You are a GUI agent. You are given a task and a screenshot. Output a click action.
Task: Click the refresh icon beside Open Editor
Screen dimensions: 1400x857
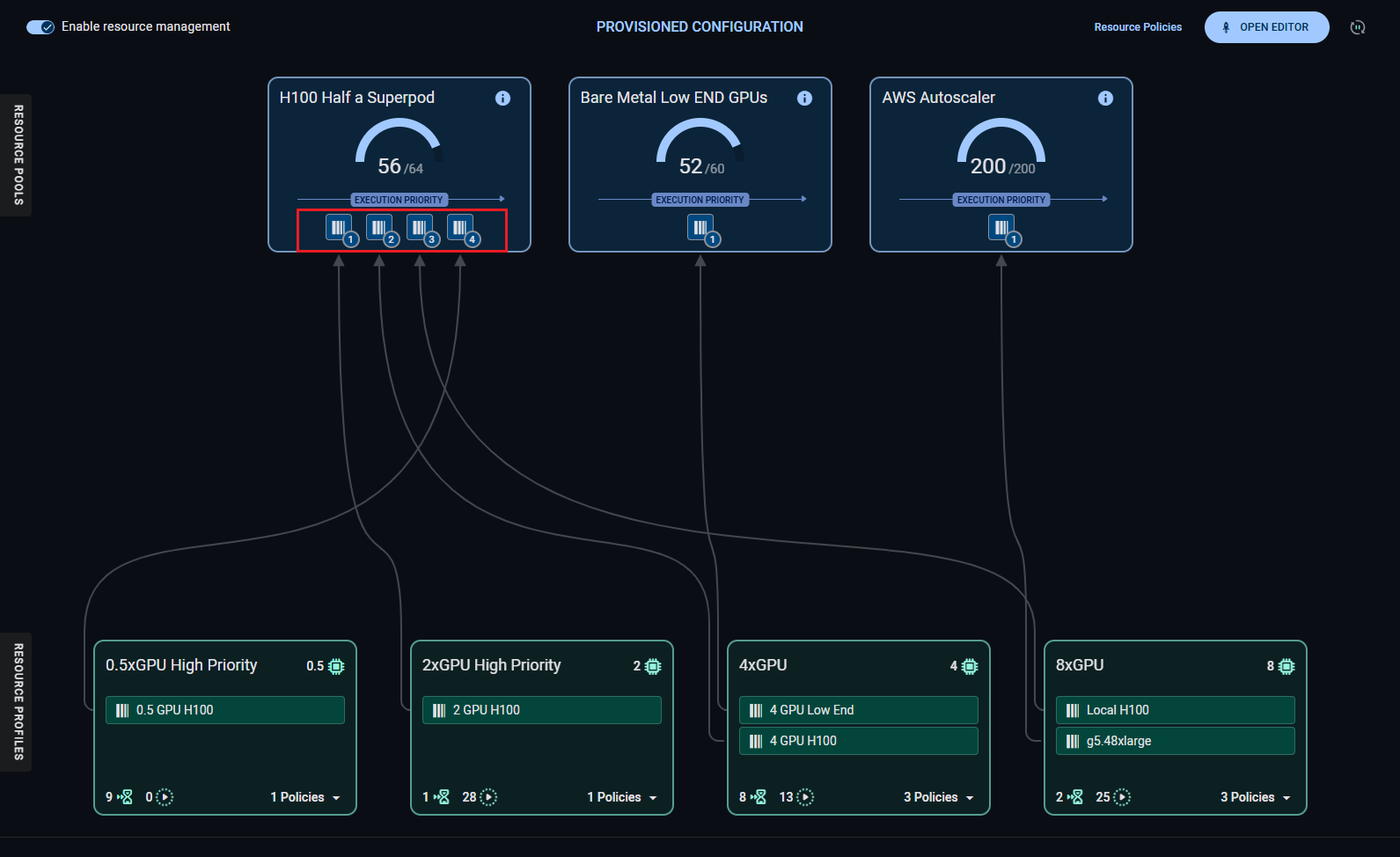(1357, 27)
